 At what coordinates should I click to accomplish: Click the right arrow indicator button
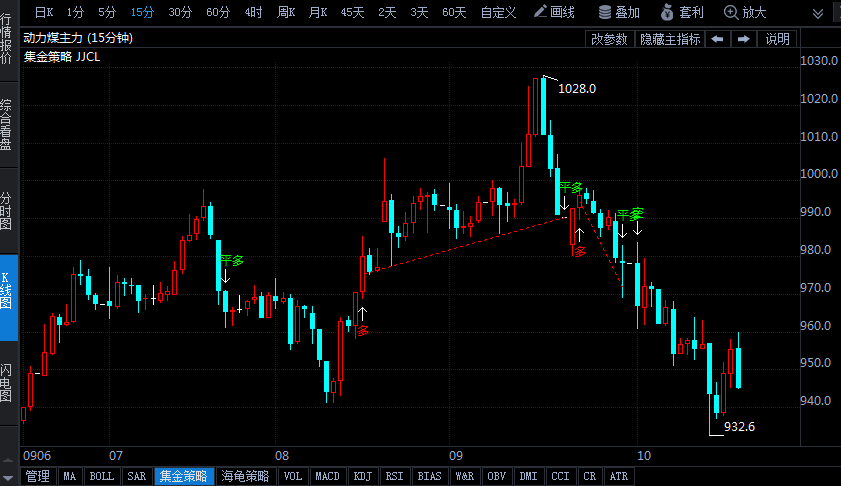(743, 39)
